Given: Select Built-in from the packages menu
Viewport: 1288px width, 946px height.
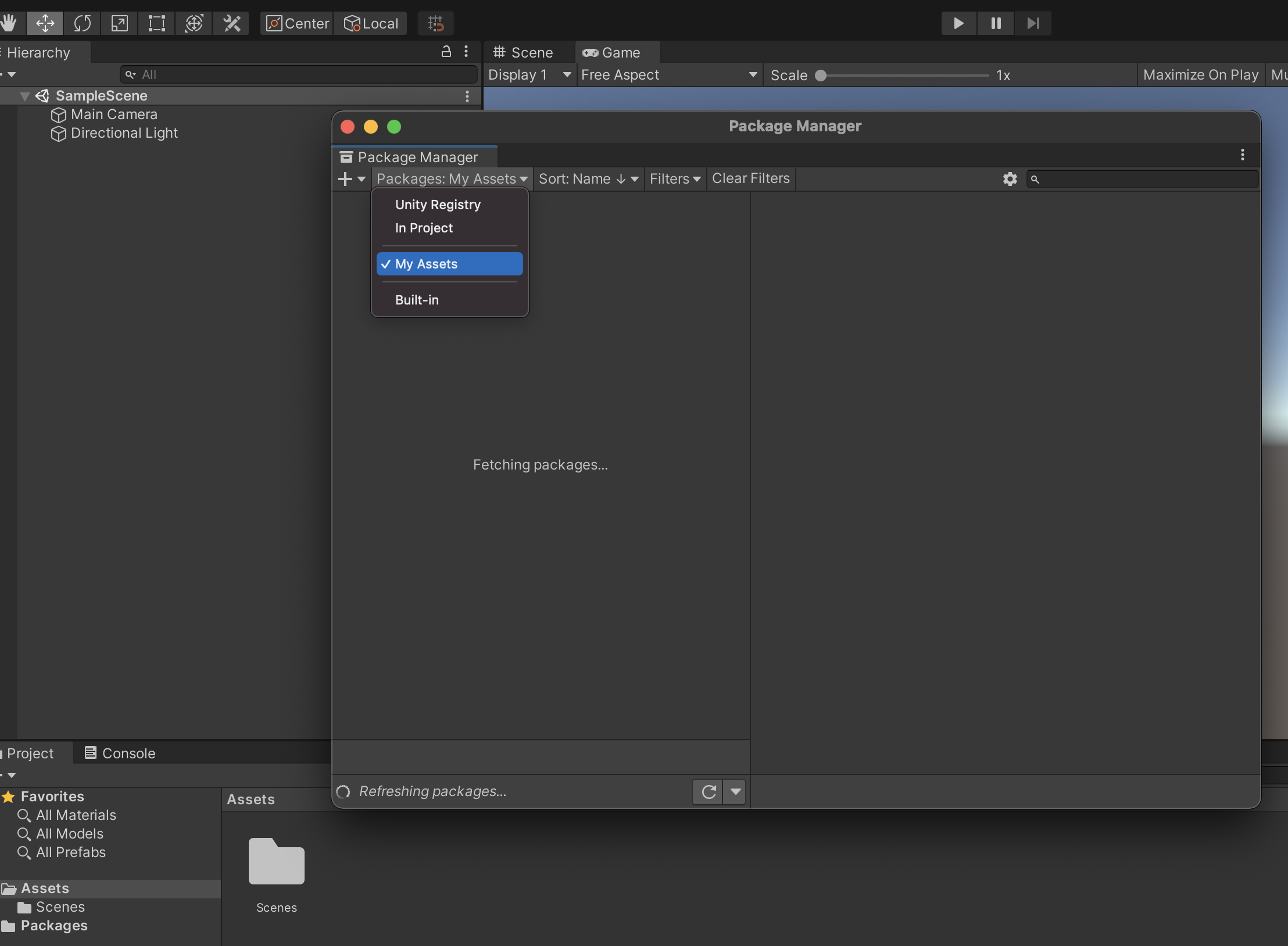Looking at the screenshot, I should [x=417, y=300].
